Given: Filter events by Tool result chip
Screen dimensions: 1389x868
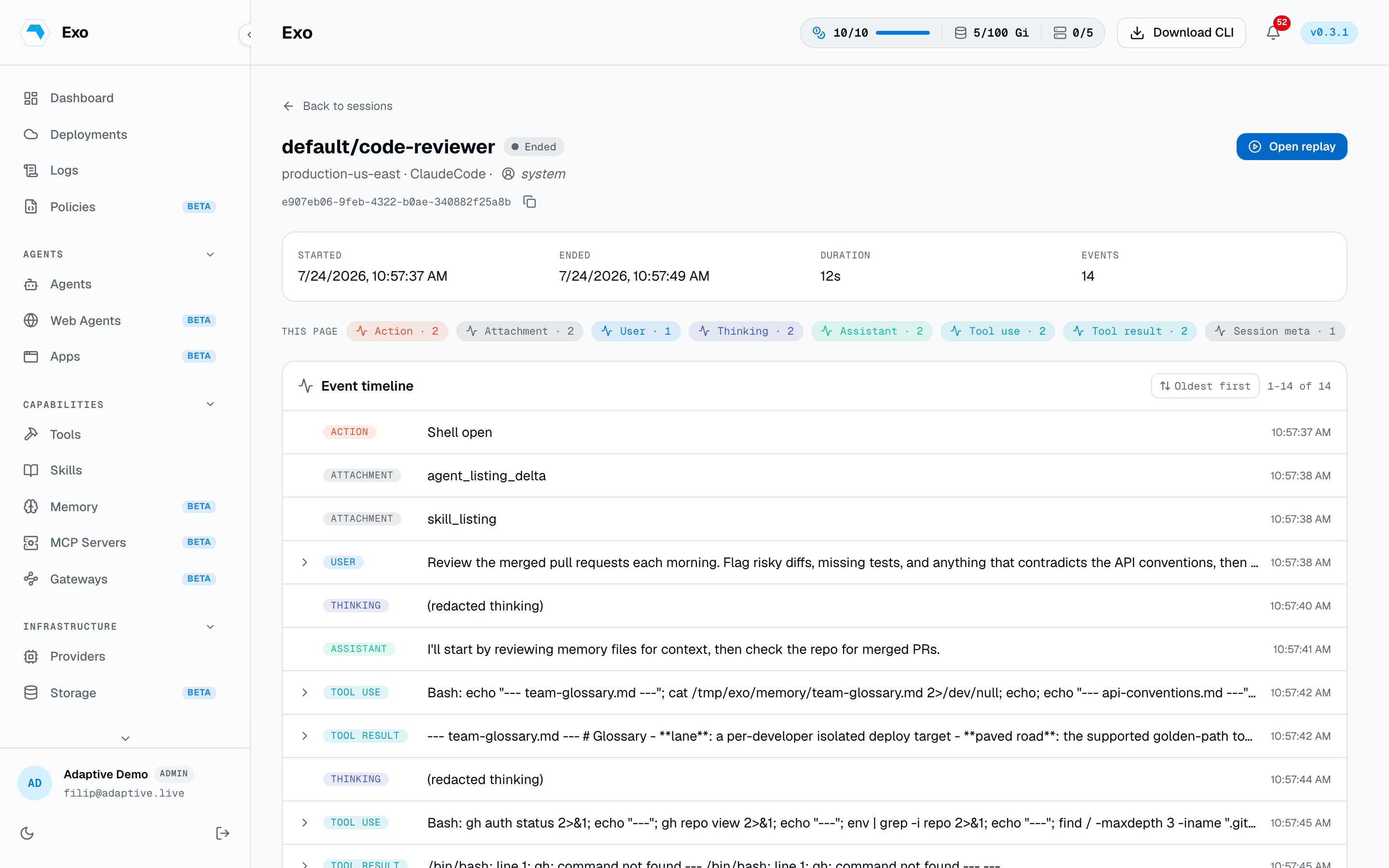Looking at the screenshot, I should (x=1130, y=331).
